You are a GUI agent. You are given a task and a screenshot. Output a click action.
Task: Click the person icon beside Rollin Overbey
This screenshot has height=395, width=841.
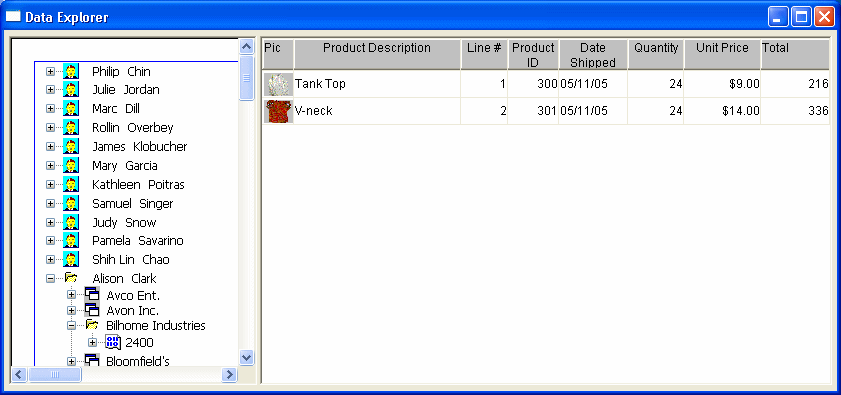[x=71, y=128]
